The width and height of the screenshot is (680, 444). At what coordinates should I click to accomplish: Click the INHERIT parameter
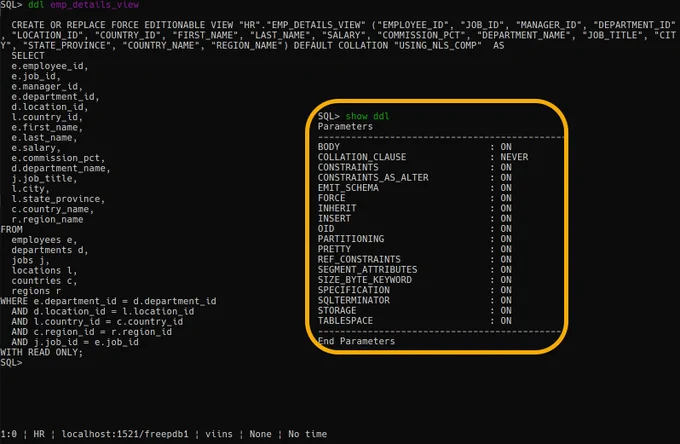[x=337, y=208]
